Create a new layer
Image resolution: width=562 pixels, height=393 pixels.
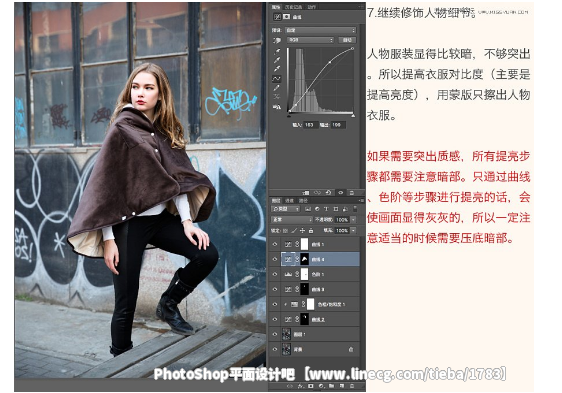(342, 386)
